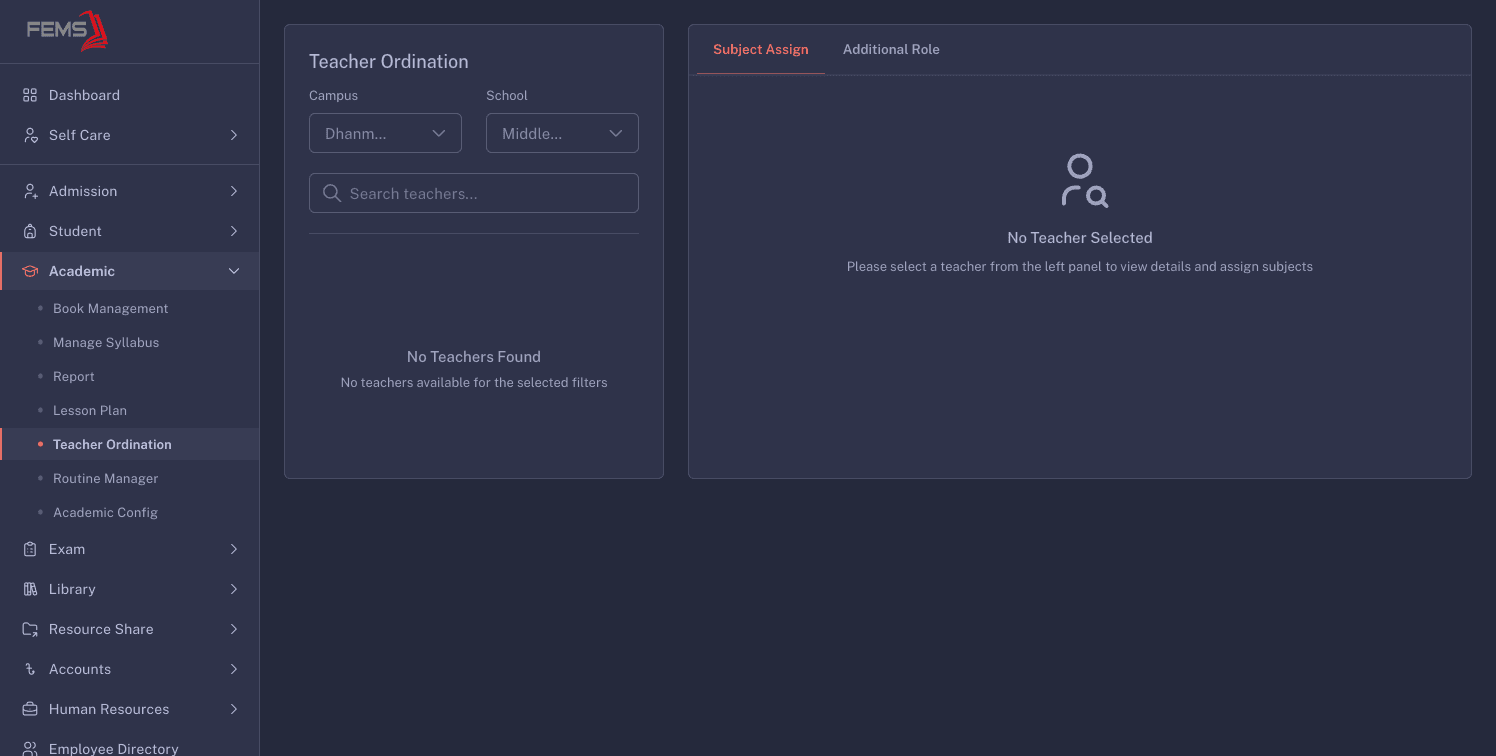Click the Admission user-plus icon
The image size is (1496, 756).
coord(30,191)
